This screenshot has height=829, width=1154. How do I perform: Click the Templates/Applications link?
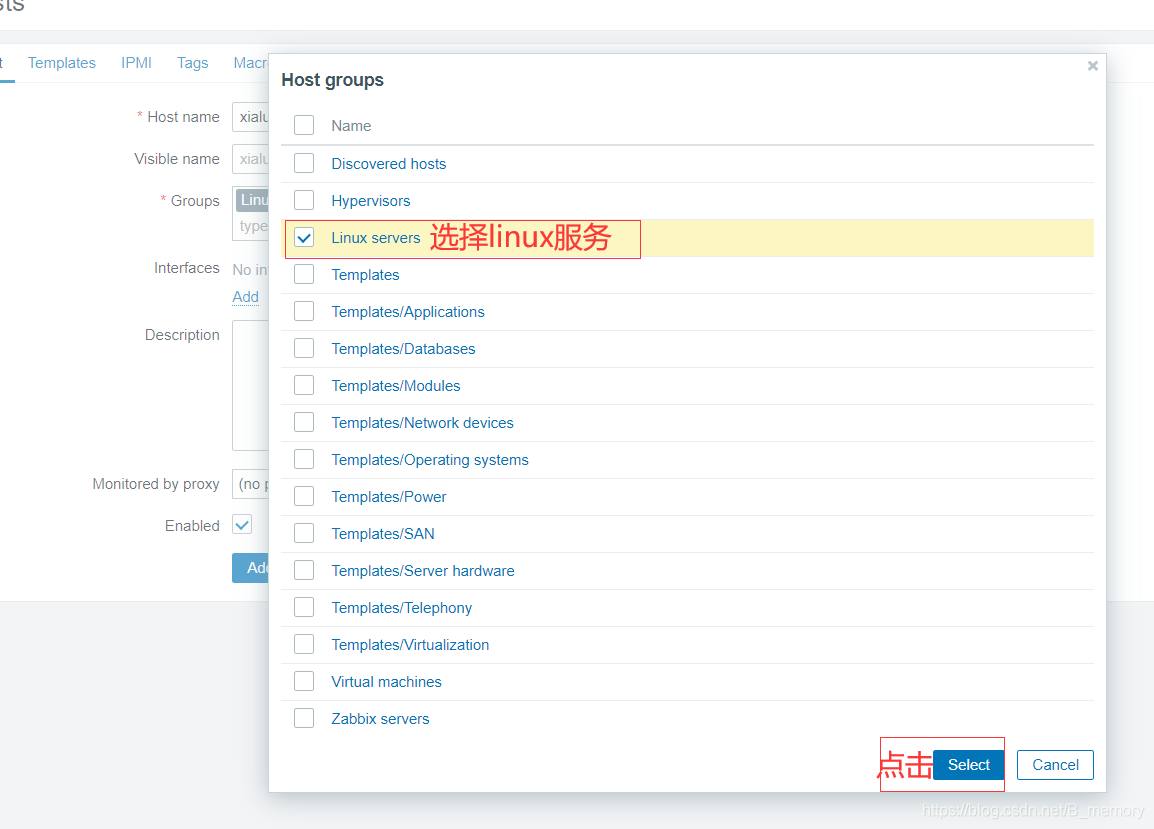tap(408, 311)
